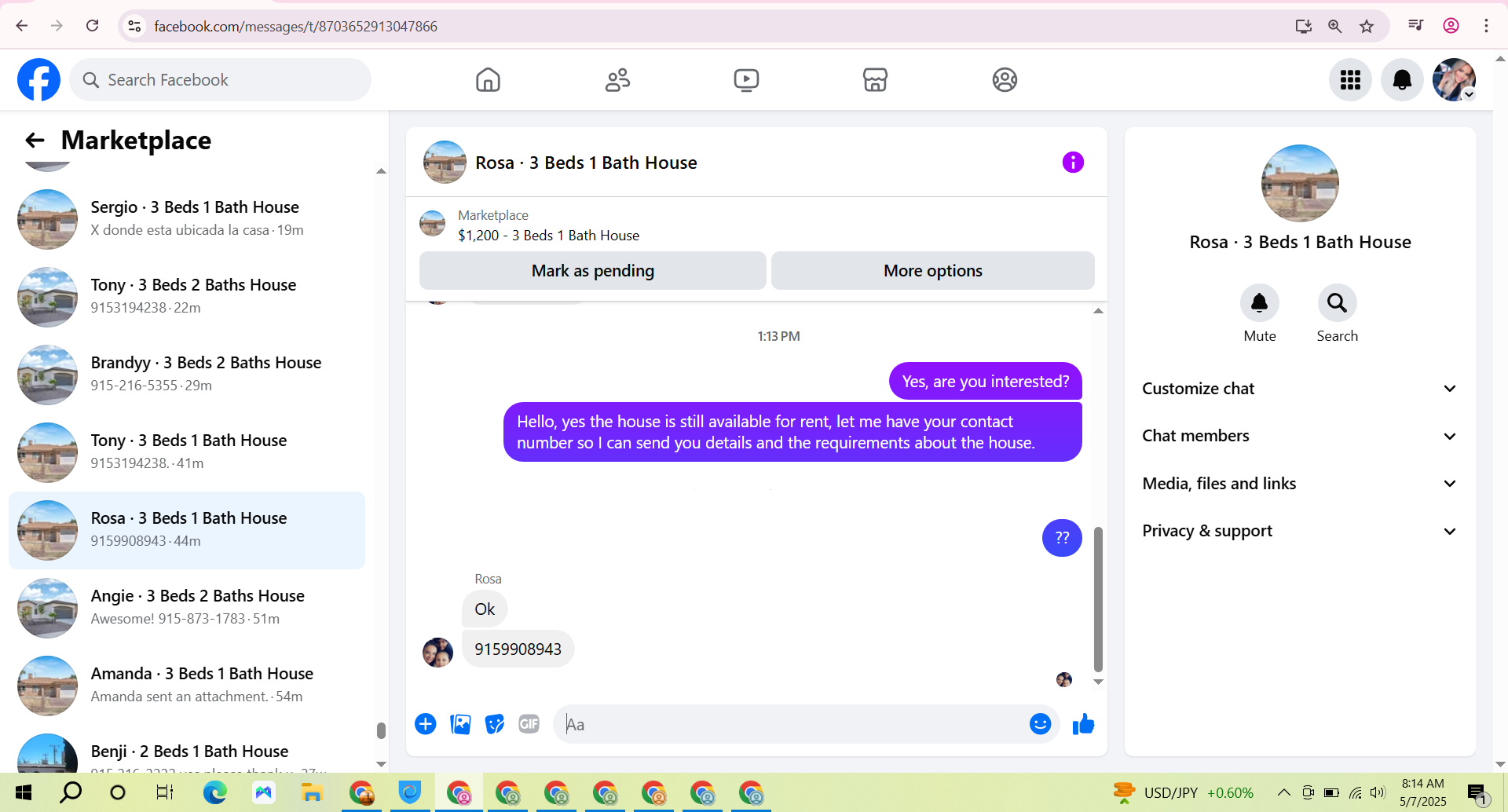Expand Privacy & support section

click(1299, 531)
